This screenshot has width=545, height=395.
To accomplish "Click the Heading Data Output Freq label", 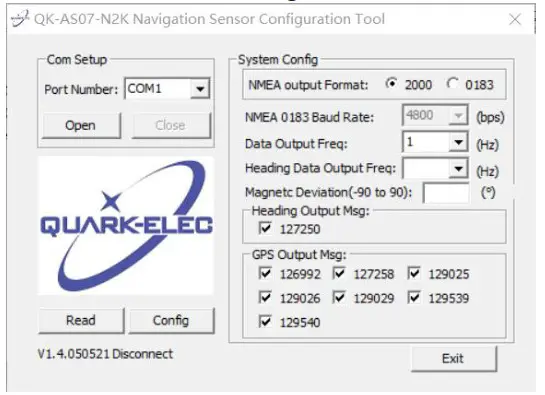I will click(x=320, y=168).
